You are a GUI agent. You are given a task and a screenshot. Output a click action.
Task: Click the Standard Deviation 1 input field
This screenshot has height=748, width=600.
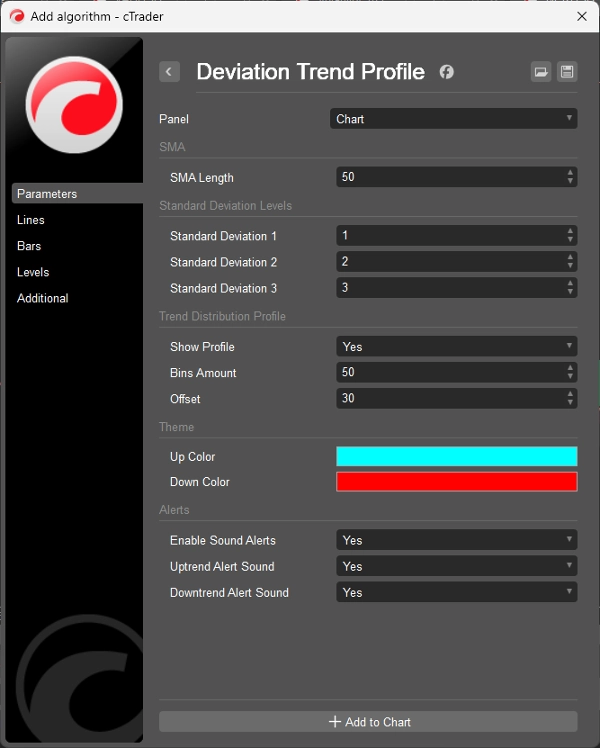point(450,236)
